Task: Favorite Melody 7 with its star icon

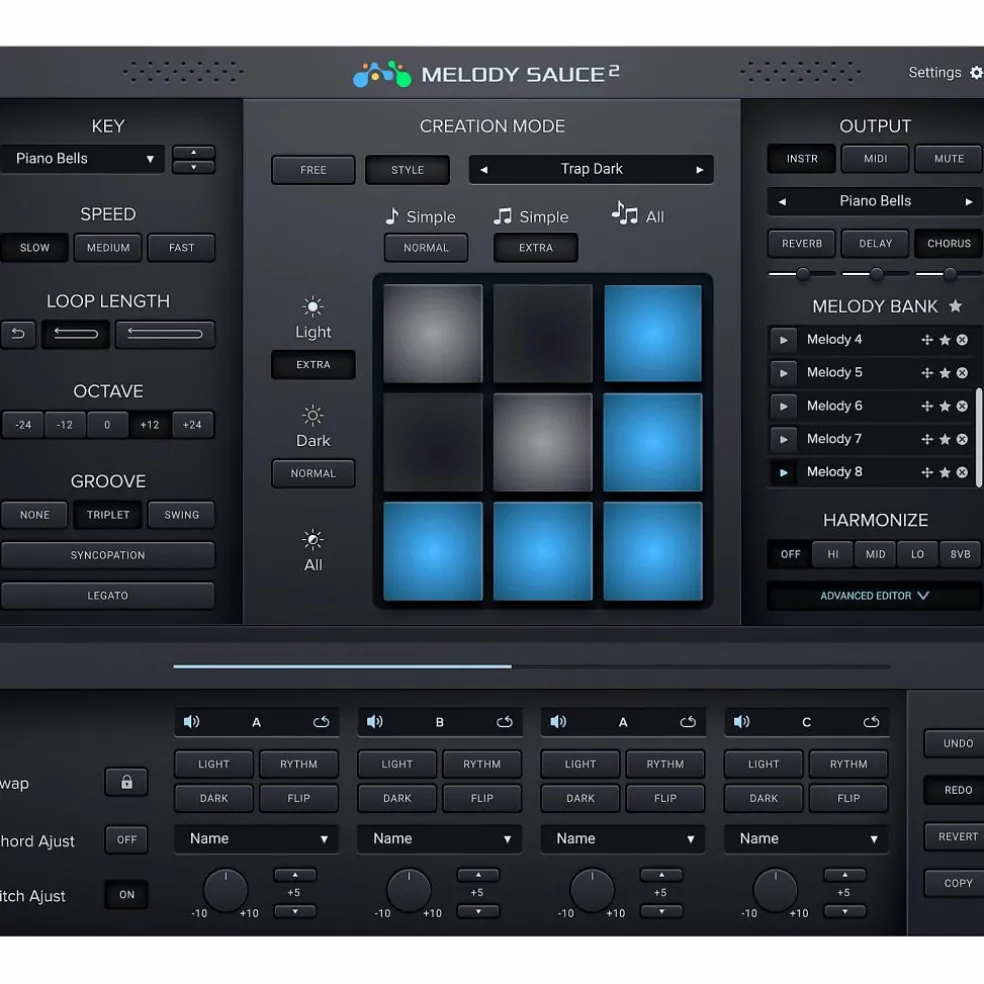Action: coord(944,439)
